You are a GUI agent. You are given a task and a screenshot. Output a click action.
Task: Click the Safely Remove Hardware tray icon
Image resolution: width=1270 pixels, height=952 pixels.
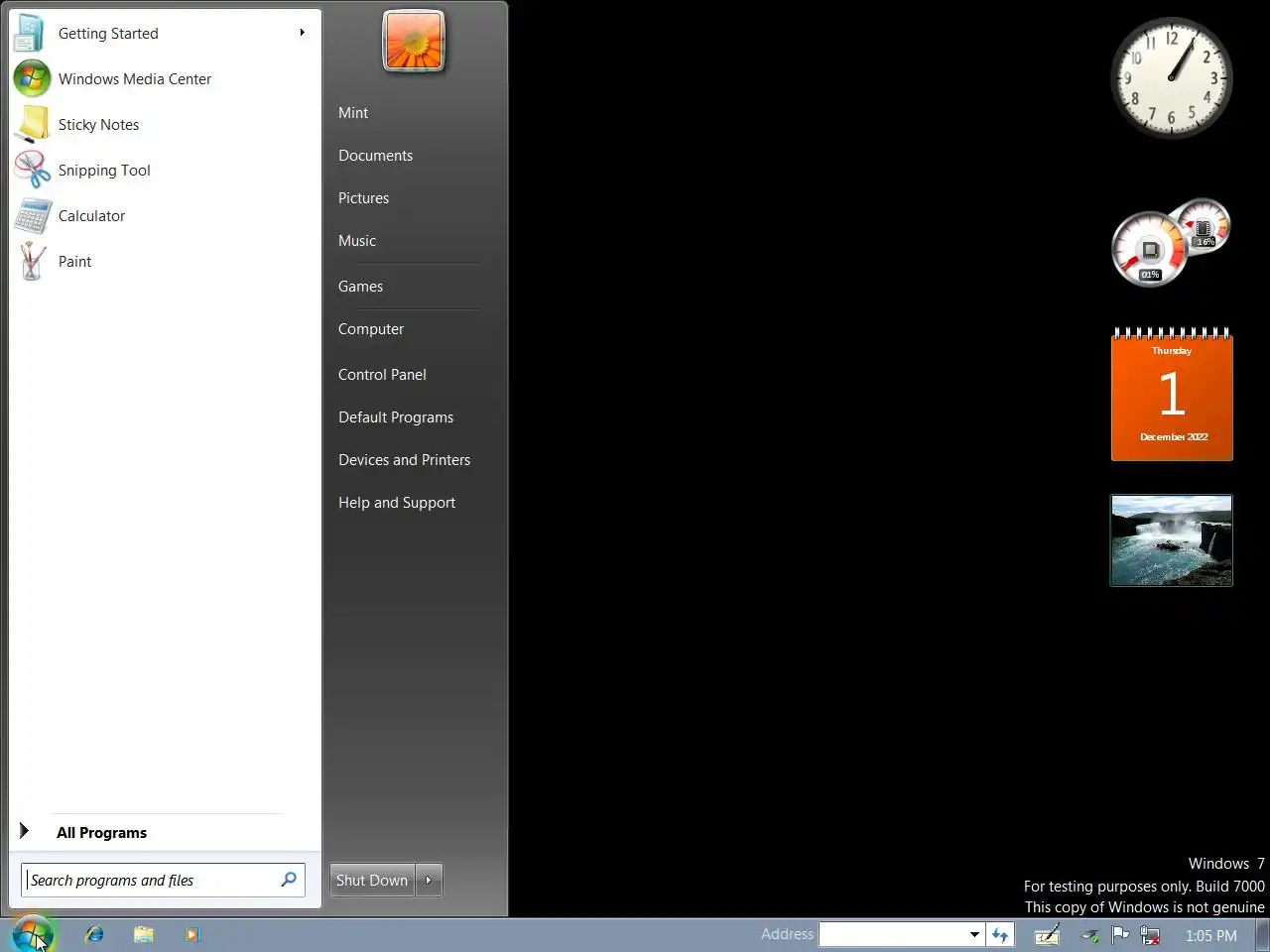1090,934
